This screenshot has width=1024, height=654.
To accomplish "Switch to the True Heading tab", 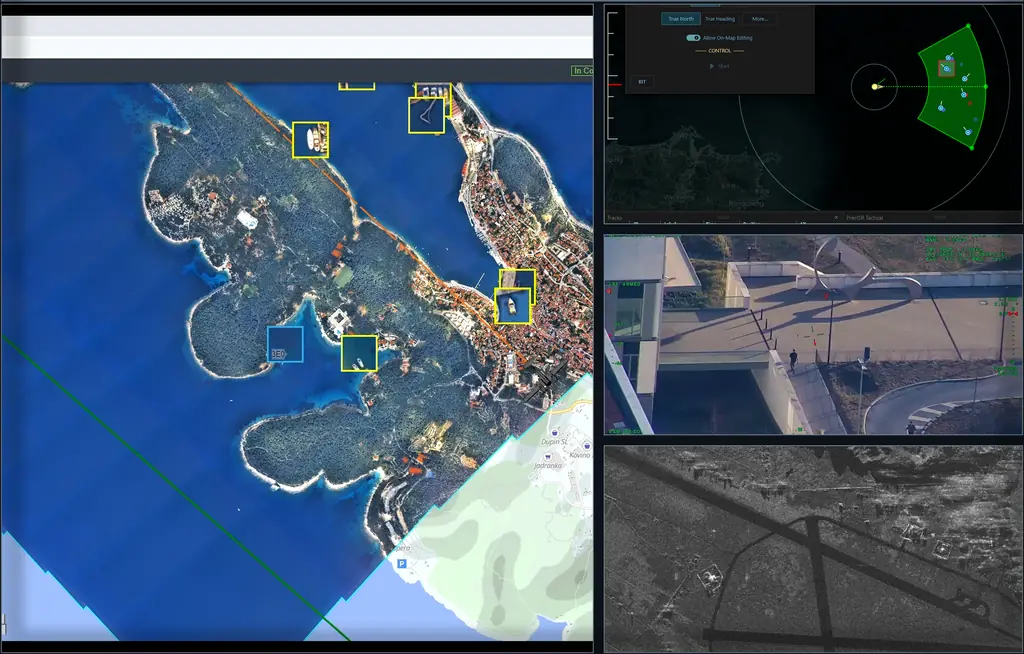I will pyautogui.click(x=720, y=19).
